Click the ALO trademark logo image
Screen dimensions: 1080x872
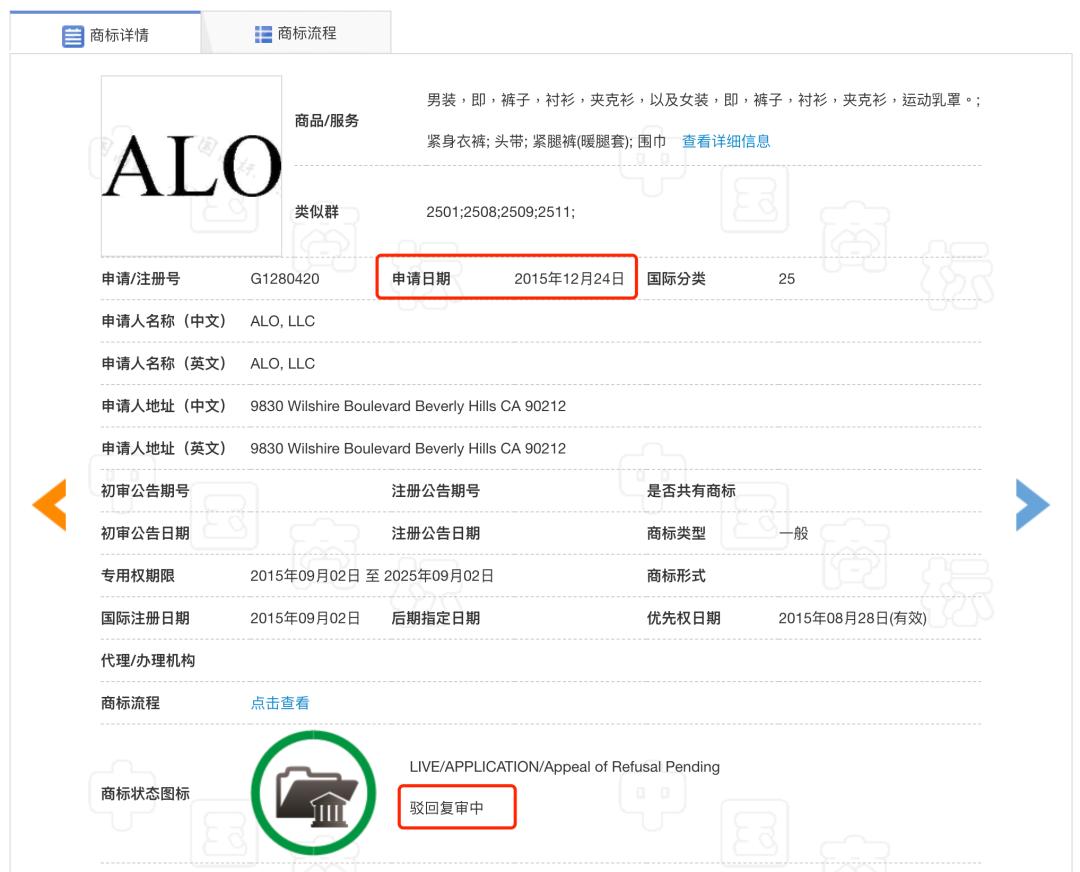pos(191,166)
